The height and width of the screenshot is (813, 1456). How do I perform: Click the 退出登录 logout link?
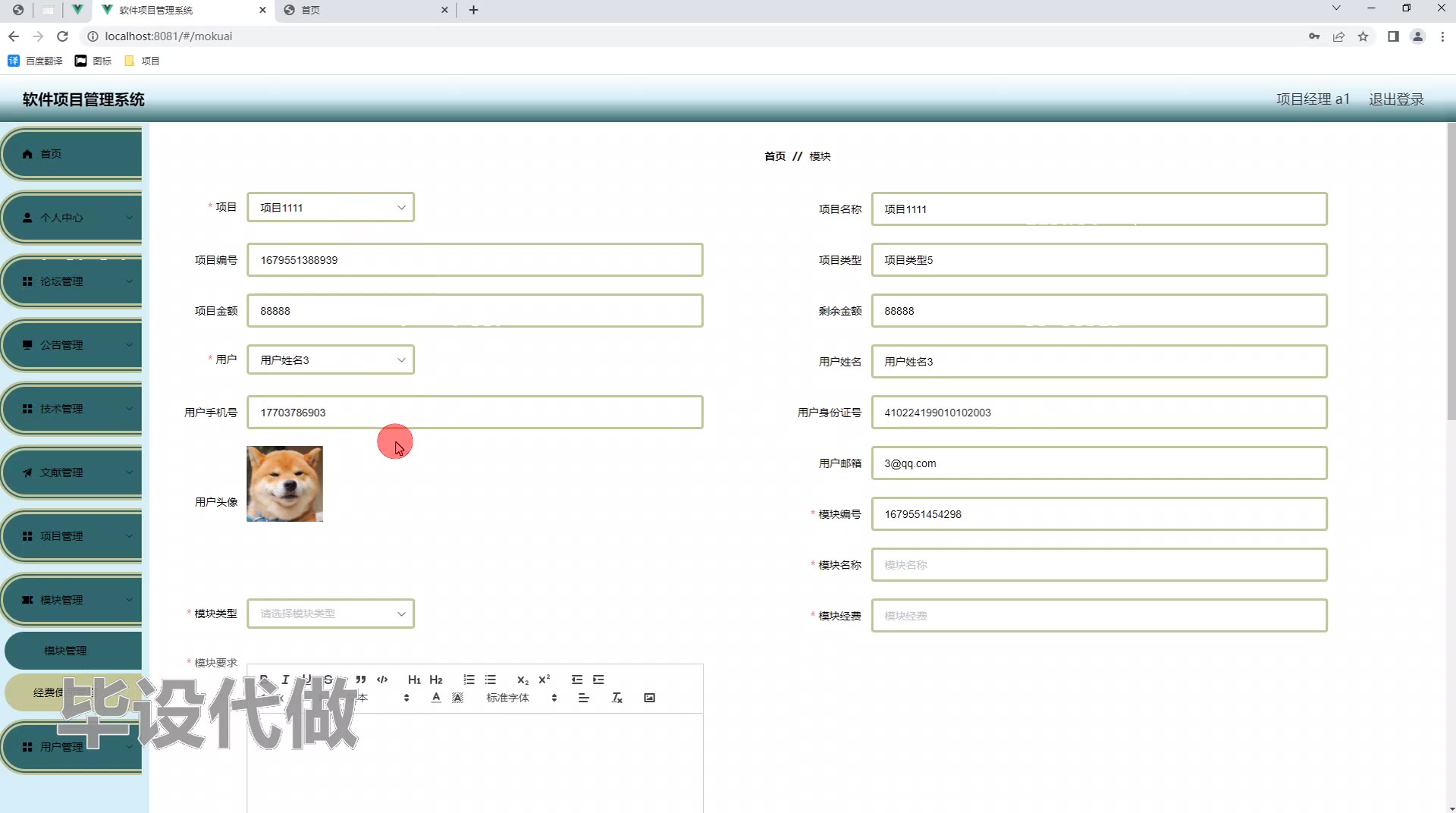pyautogui.click(x=1396, y=99)
